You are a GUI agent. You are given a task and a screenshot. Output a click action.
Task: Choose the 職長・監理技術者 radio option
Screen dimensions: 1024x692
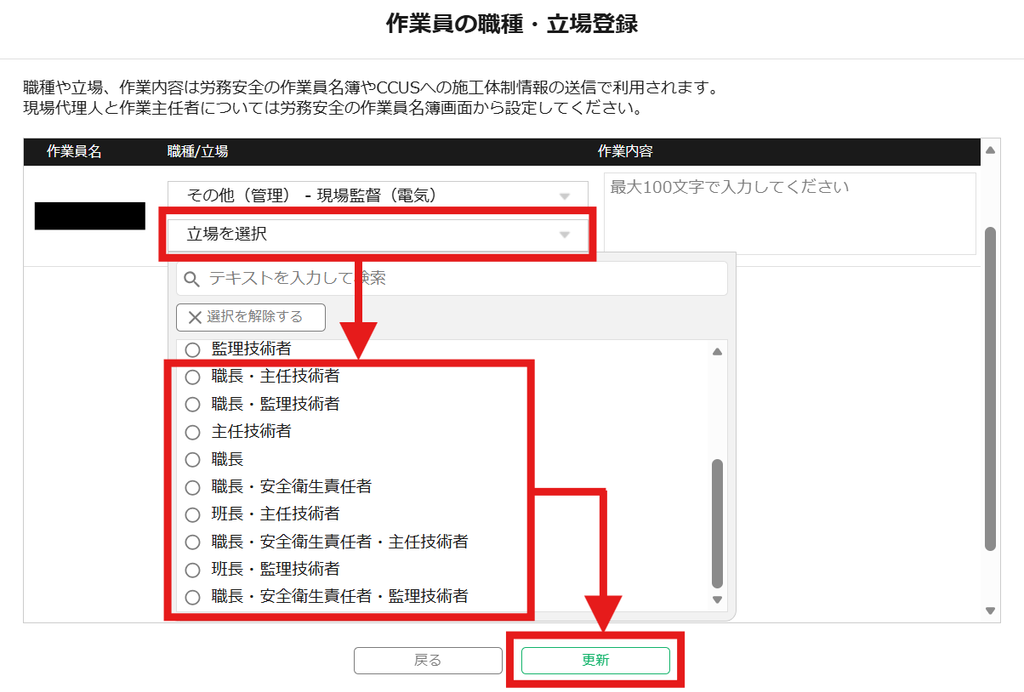tap(193, 405)
